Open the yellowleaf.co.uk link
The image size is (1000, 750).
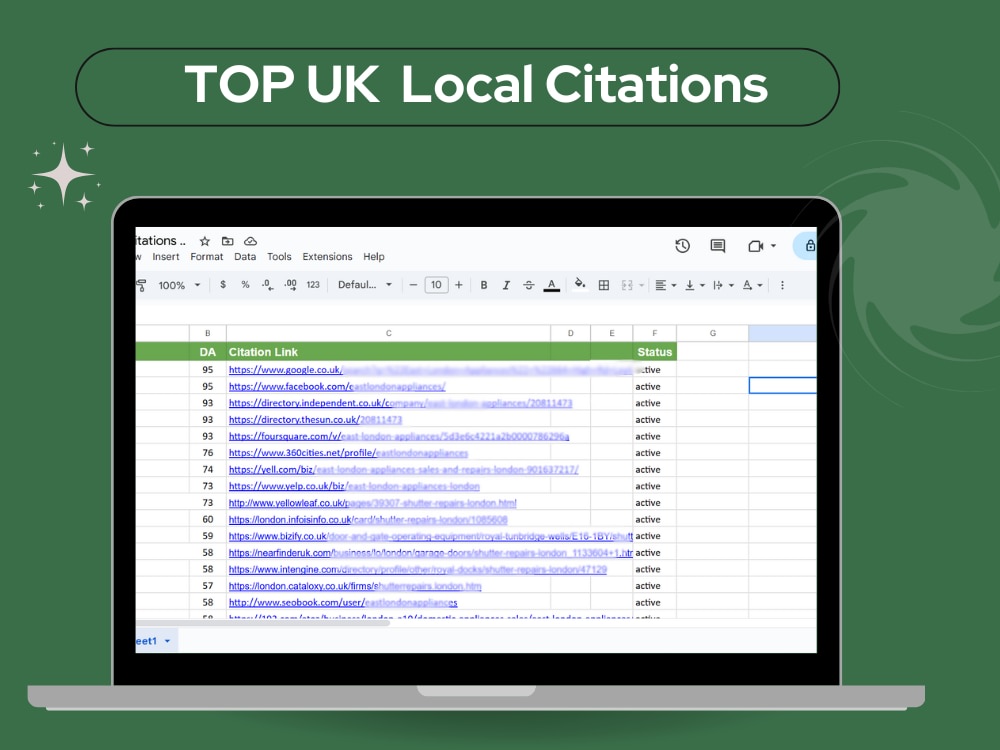[372, 503]
